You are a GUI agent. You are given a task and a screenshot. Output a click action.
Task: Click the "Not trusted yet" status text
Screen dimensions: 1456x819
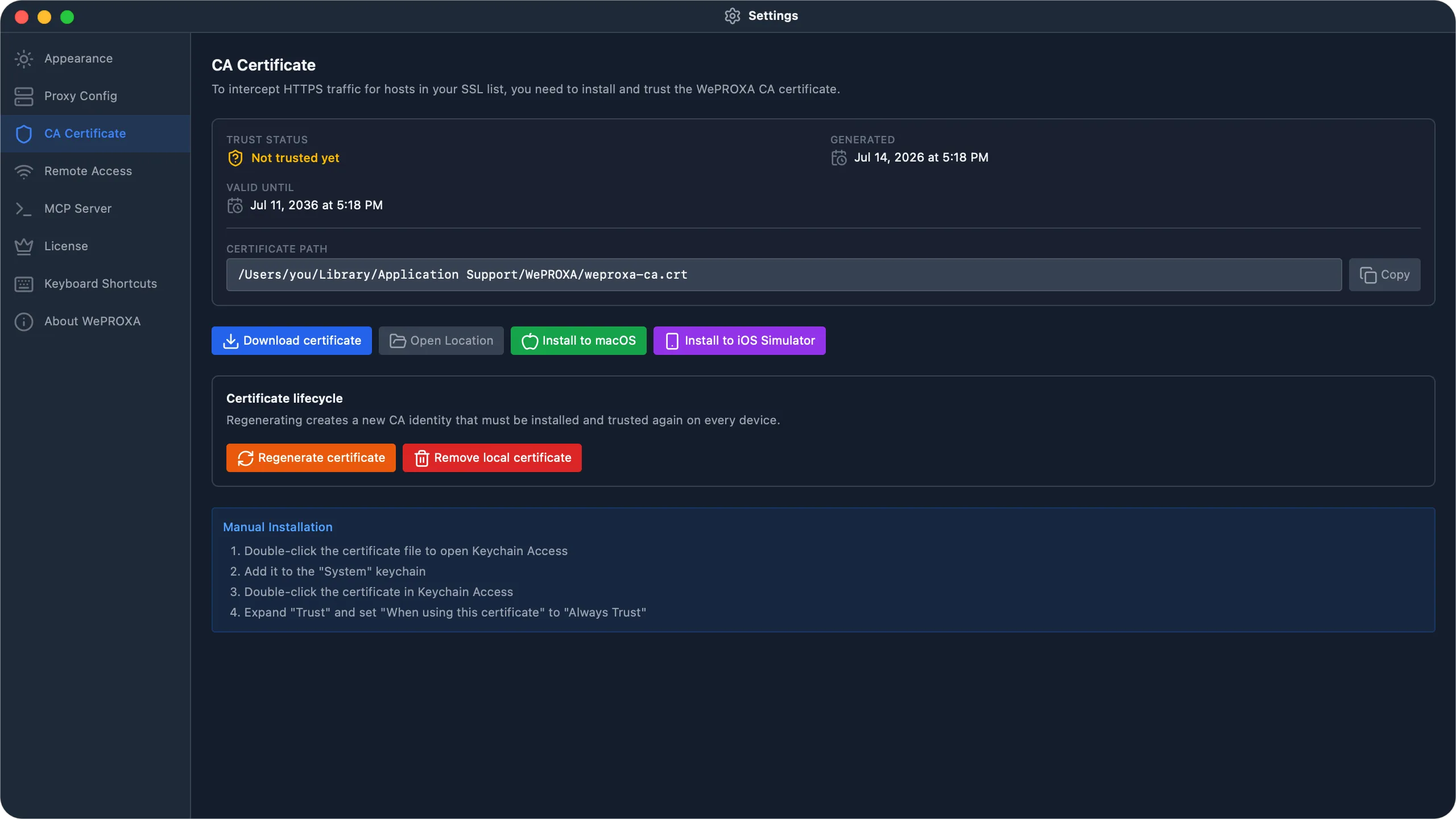click(x=295, y=158)
